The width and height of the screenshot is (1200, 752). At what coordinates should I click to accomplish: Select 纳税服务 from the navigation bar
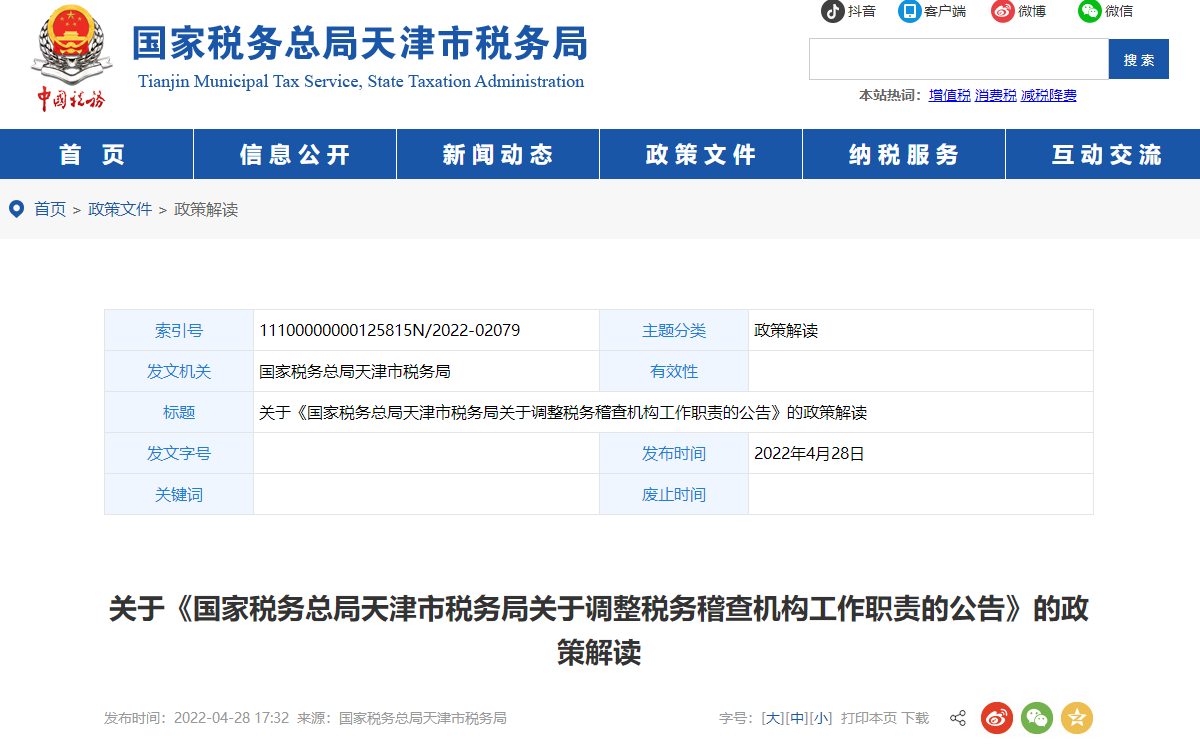(x=903, y=154)
